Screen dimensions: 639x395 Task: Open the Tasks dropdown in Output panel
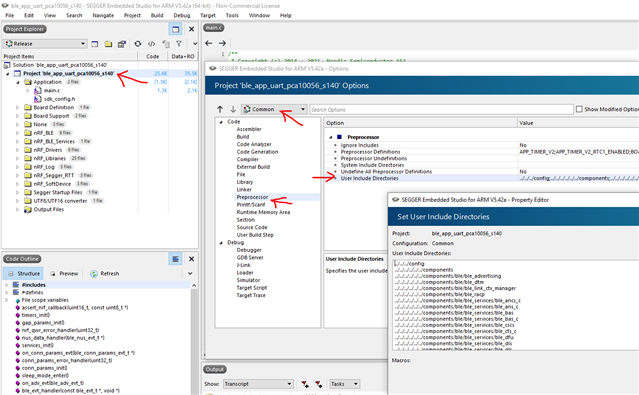(x=344, y=384)
